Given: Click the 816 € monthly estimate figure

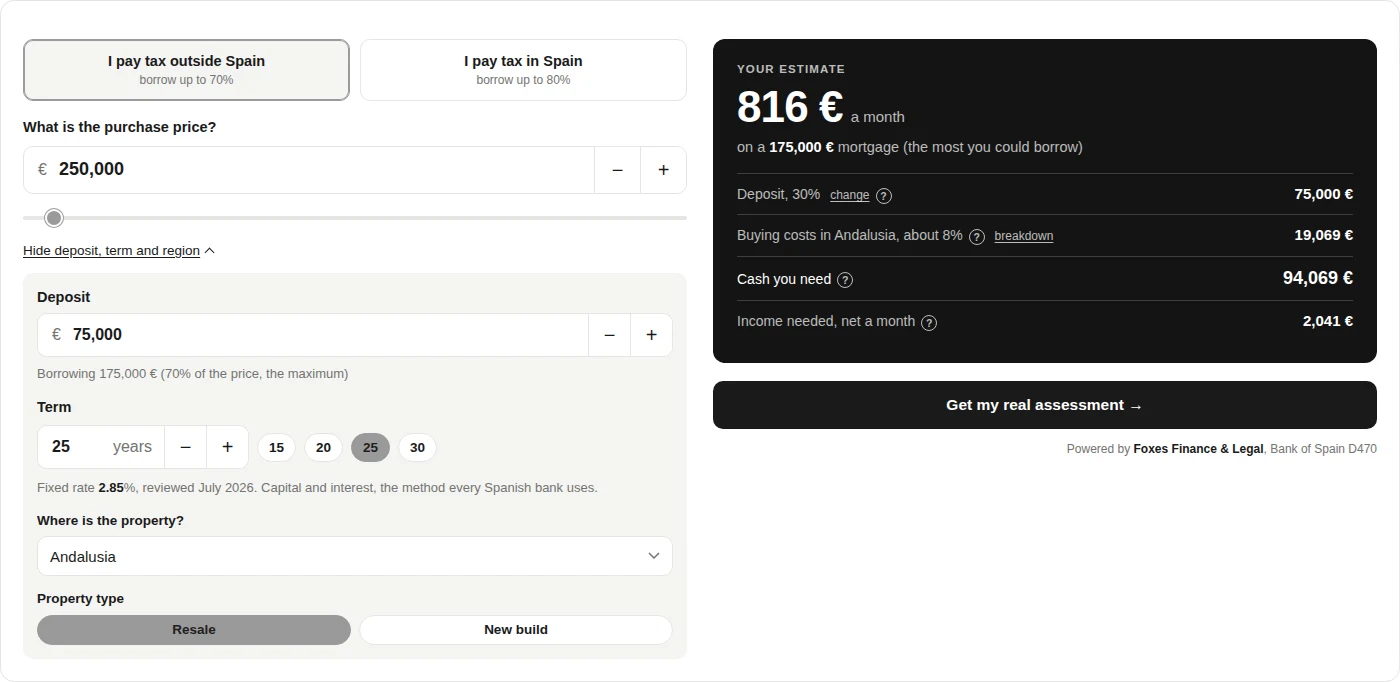Looking at the screenshot, I should tap(790, 107).
